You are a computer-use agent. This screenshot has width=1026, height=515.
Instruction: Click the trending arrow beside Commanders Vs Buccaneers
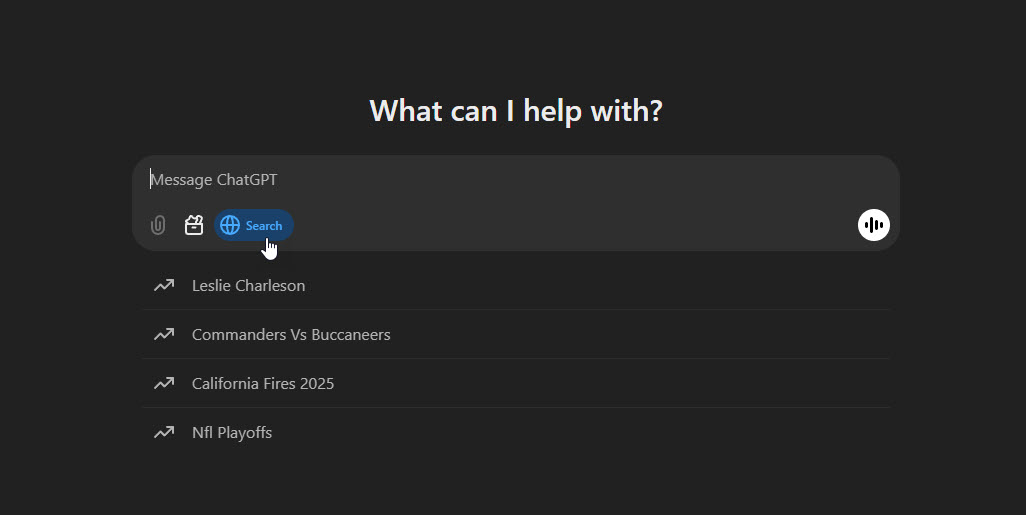click(164, 334)
